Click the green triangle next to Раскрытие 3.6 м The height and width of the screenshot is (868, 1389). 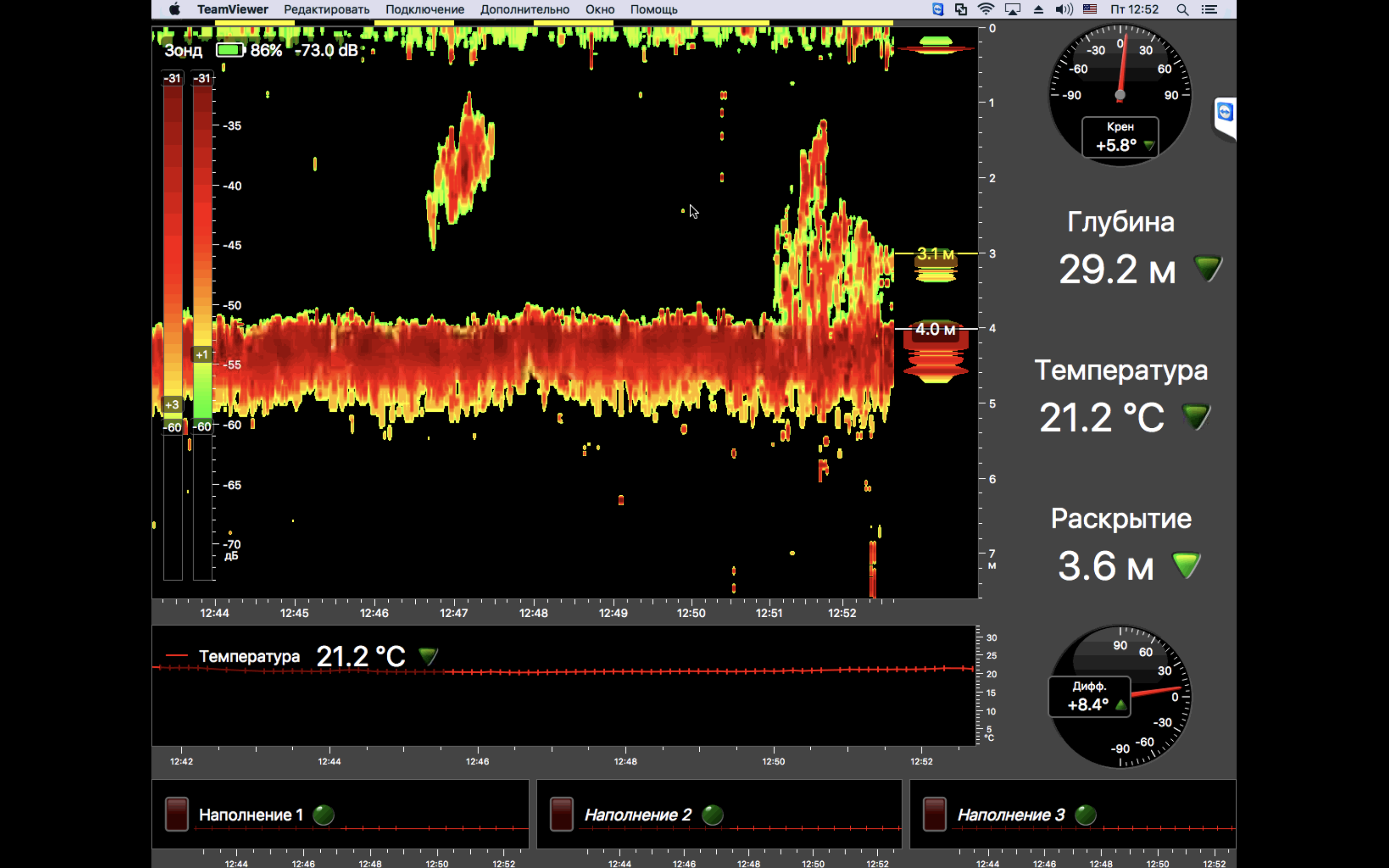click(x=1186, y=566)
